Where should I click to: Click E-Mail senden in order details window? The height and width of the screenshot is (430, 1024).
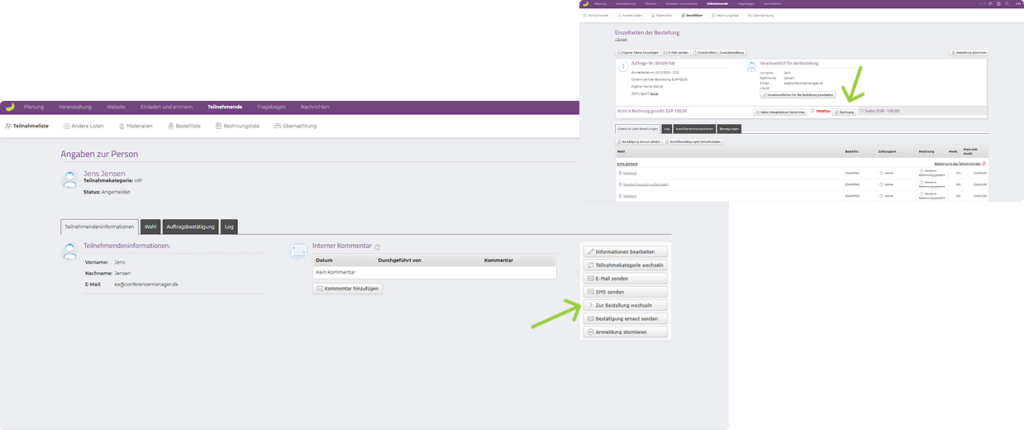[x=676, y=52]
